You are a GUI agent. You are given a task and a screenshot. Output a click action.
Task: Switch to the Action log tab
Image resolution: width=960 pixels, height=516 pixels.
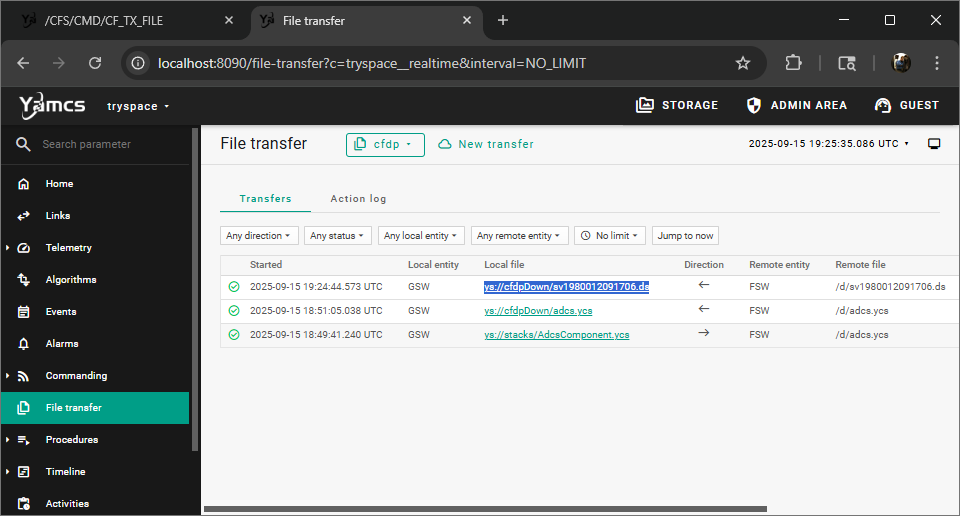click(358, 199)
